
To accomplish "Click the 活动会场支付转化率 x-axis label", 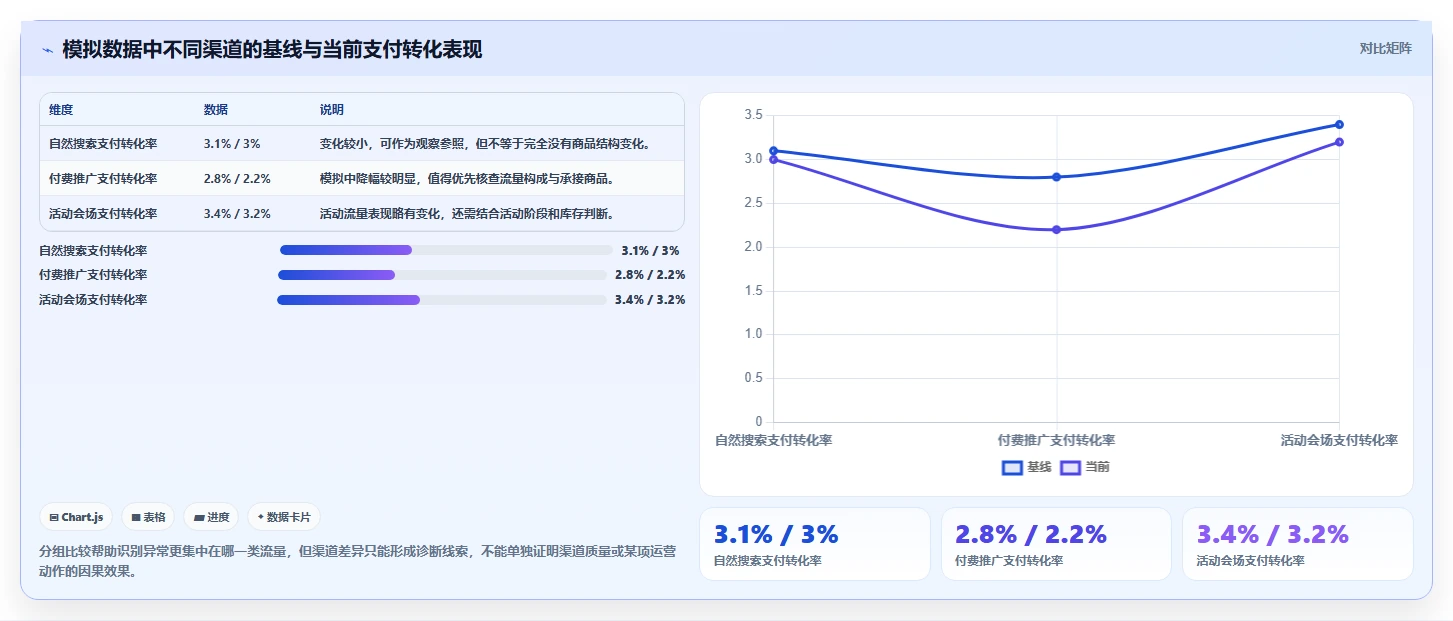I will point(1339,440).
